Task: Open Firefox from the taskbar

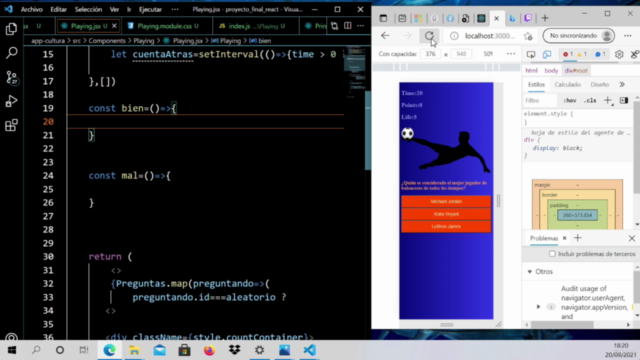Action: (x=209, y=350)
